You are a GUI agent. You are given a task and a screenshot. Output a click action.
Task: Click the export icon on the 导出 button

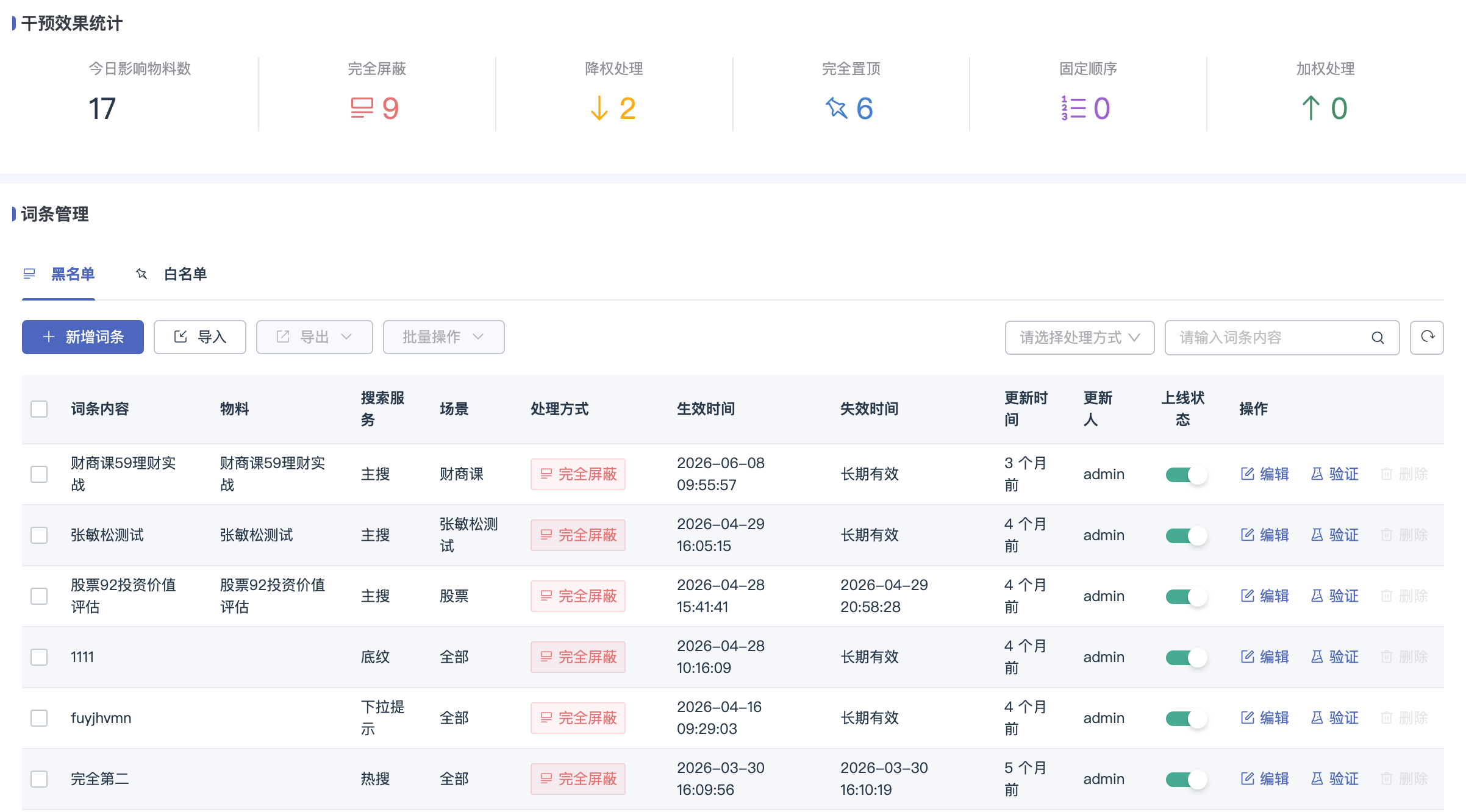(283, 337)
